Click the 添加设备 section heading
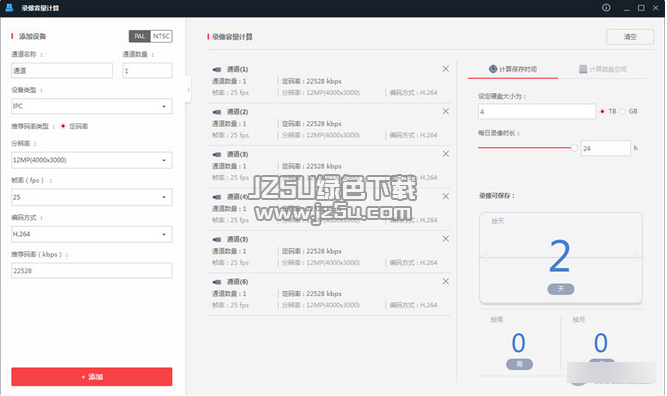The height and width of the screenshot is (396, 667). click(32, 37)
